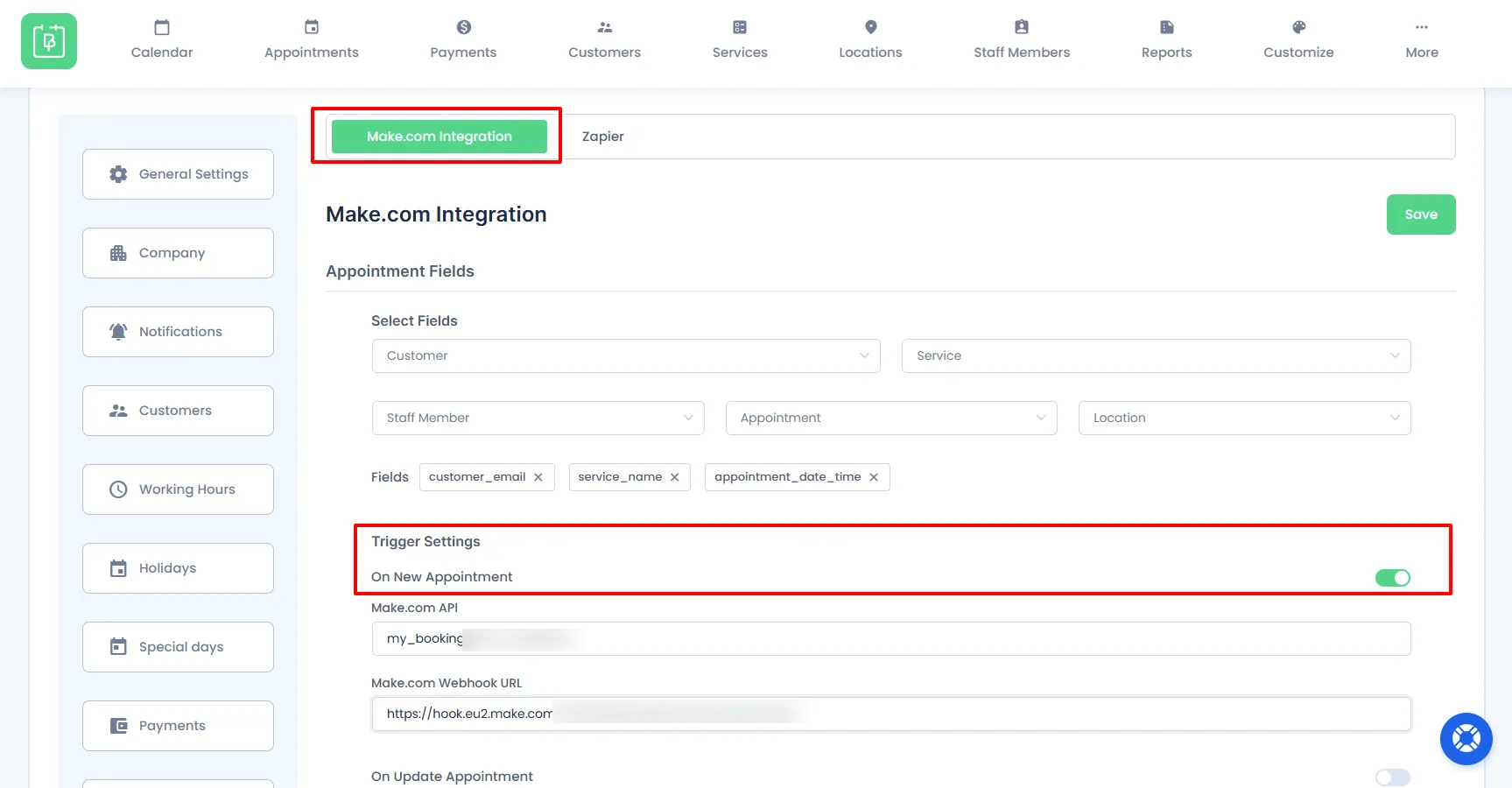1512x788 pixels.
Task: Remove the service_name field chip
Action: (674, 477)
